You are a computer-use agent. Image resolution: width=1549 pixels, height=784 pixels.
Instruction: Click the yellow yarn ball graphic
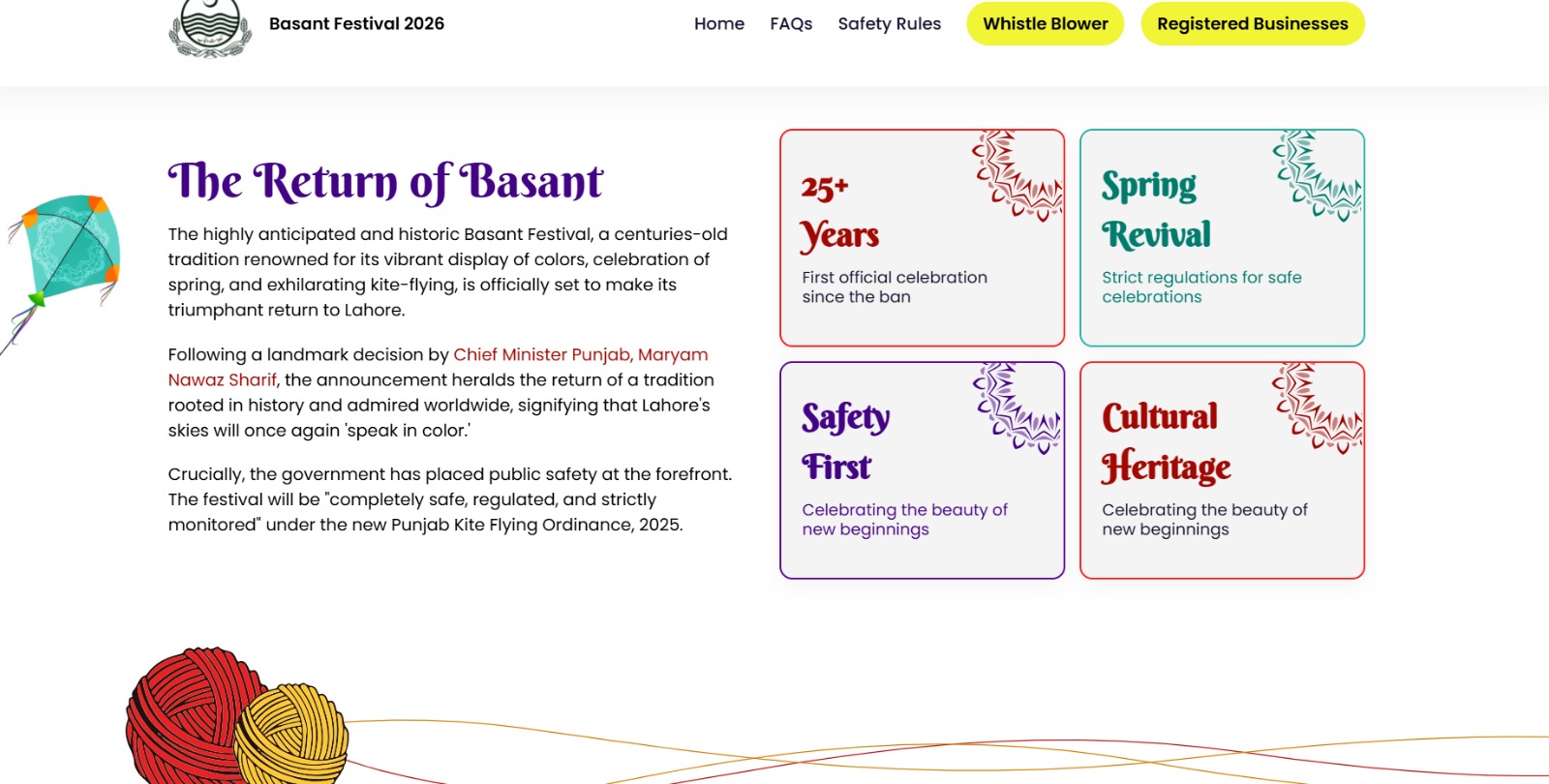click(290, 736)
